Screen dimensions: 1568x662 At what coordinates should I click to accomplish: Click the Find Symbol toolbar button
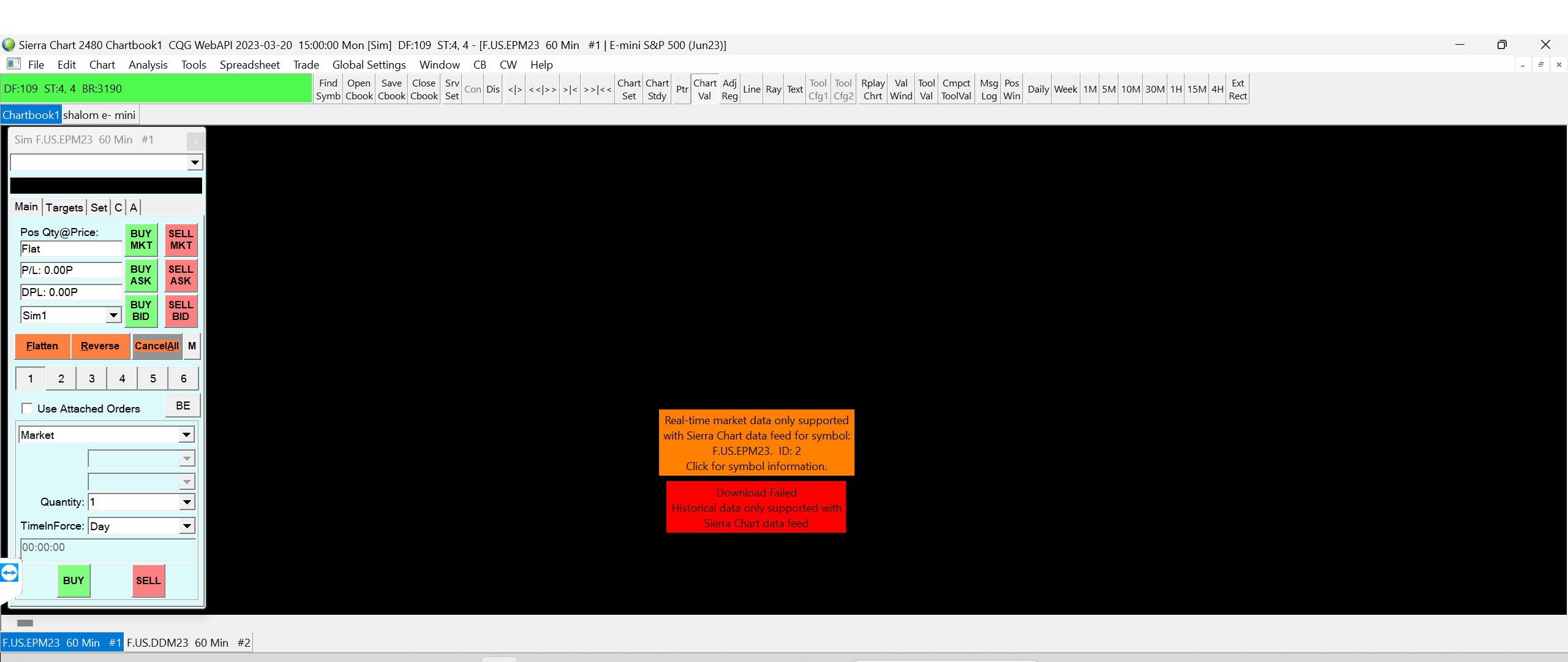[328, 89]
